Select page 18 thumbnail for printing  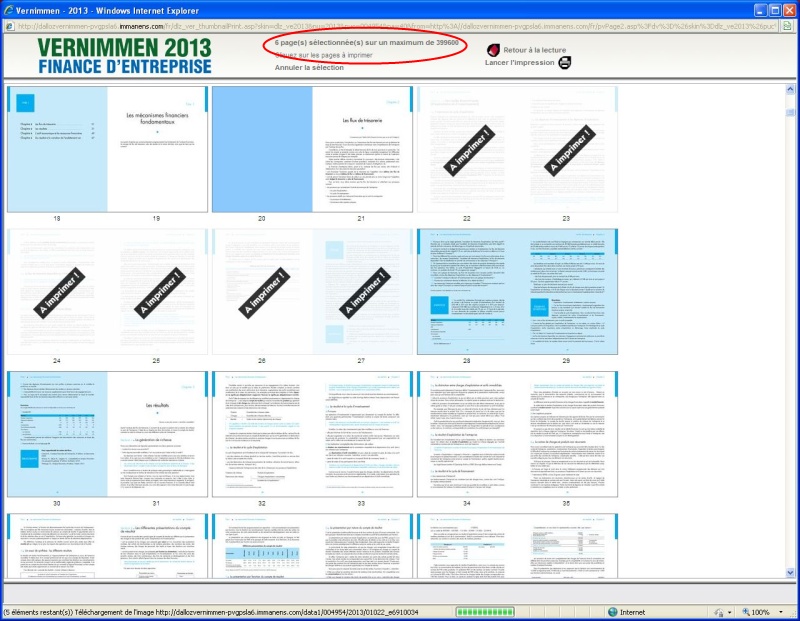click(57, 149)
